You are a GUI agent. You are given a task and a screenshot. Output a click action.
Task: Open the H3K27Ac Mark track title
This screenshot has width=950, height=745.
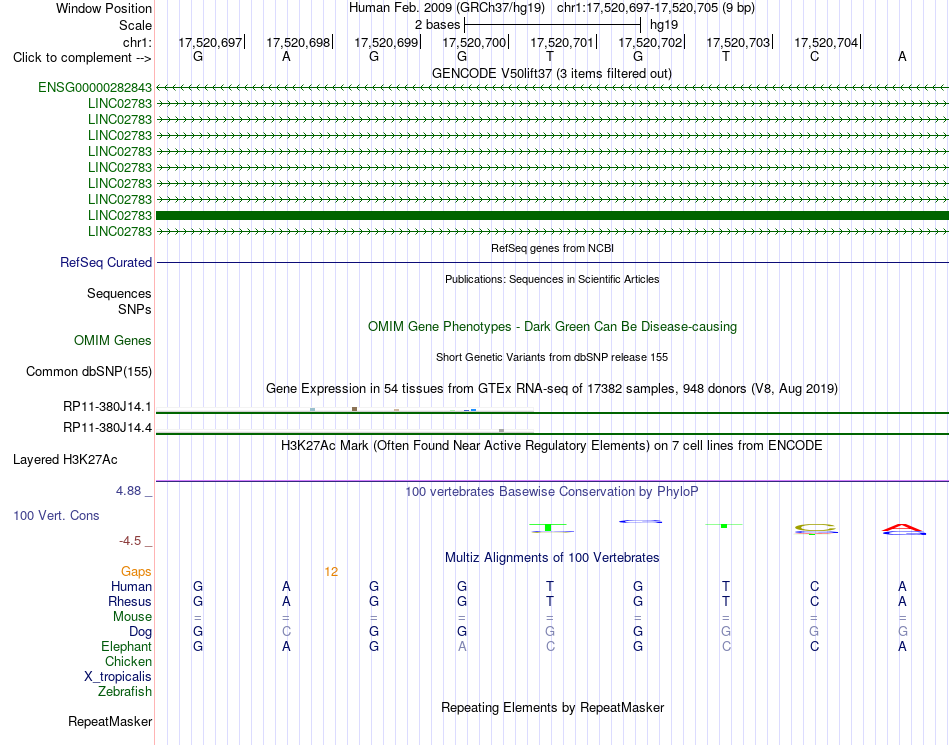pyautogui.click(x=552, y=446)
